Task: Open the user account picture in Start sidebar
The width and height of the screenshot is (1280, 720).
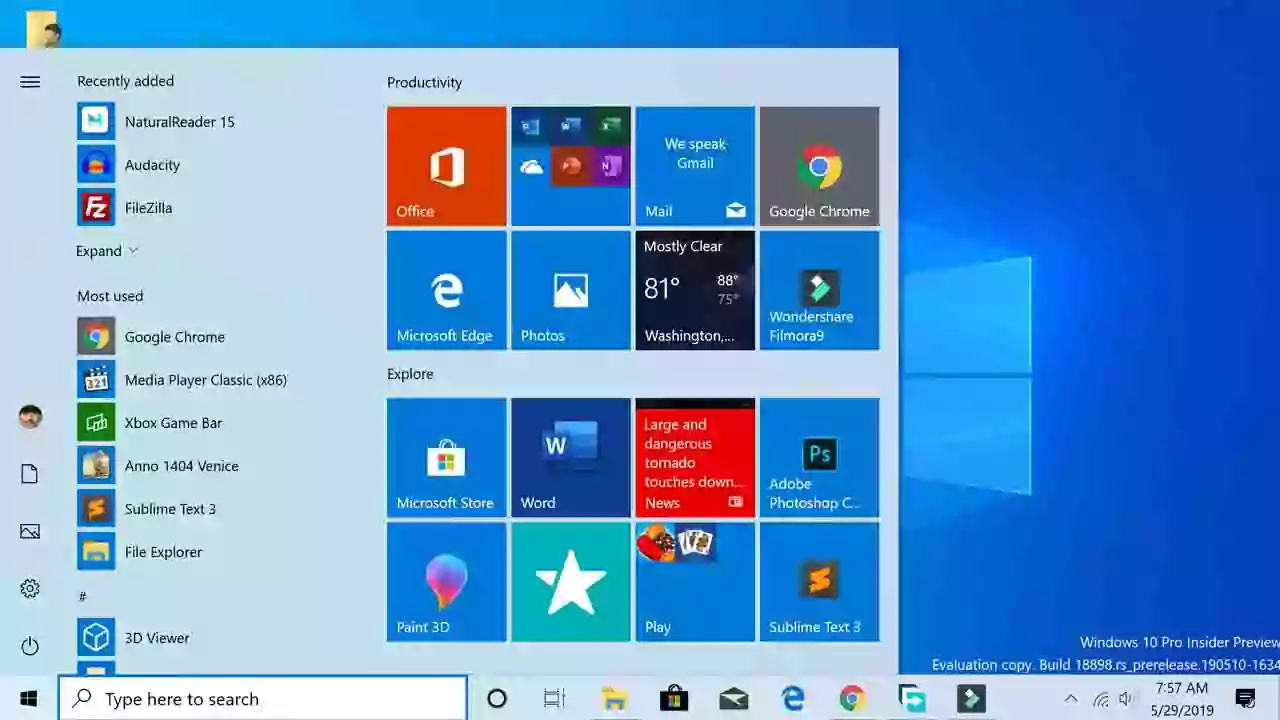Action: 30,417
